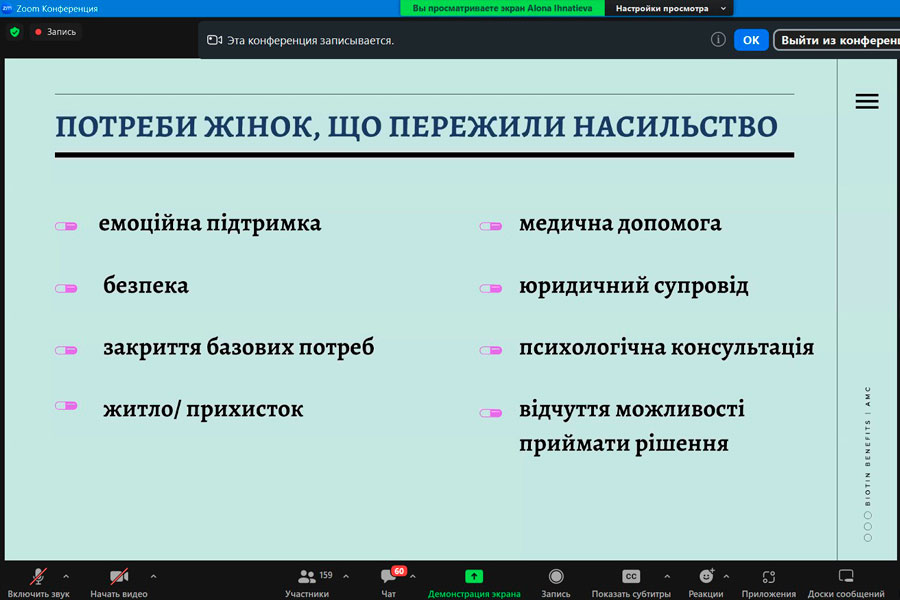Click OK on the recording notice
Screen dimensions: 900x600
(x=751, y=40)
